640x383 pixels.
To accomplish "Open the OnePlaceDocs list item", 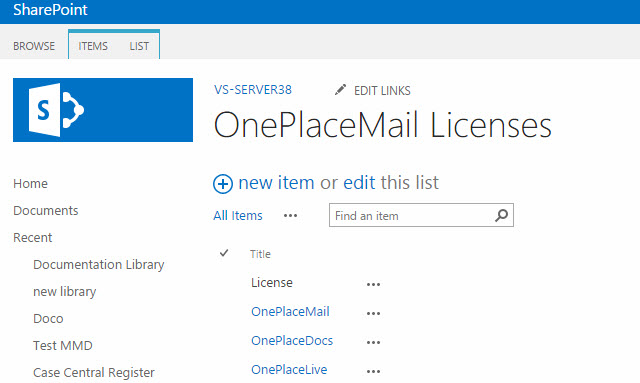I will 292,341.
